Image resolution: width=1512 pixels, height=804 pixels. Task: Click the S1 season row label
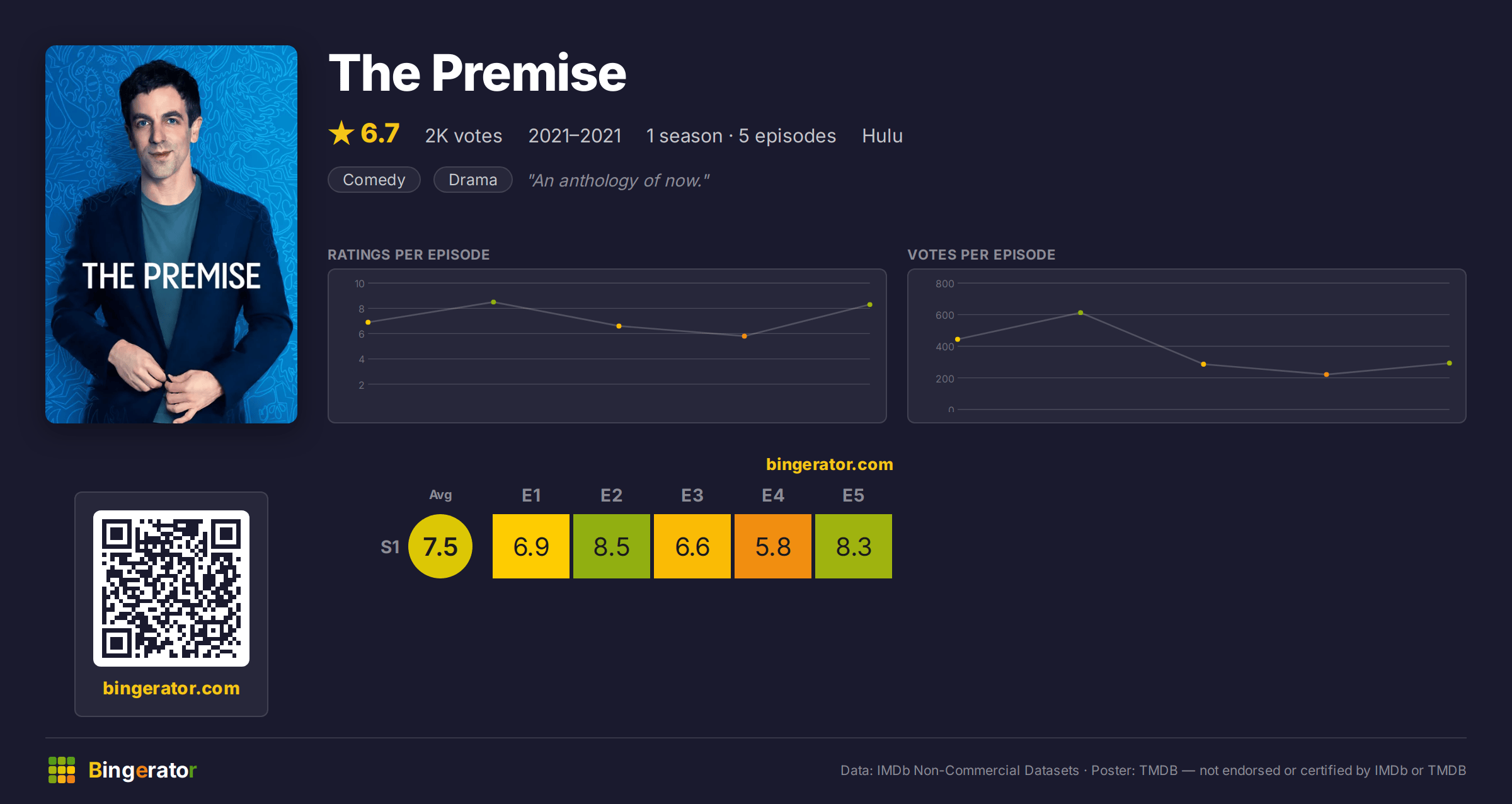click(x=390, y=547)
